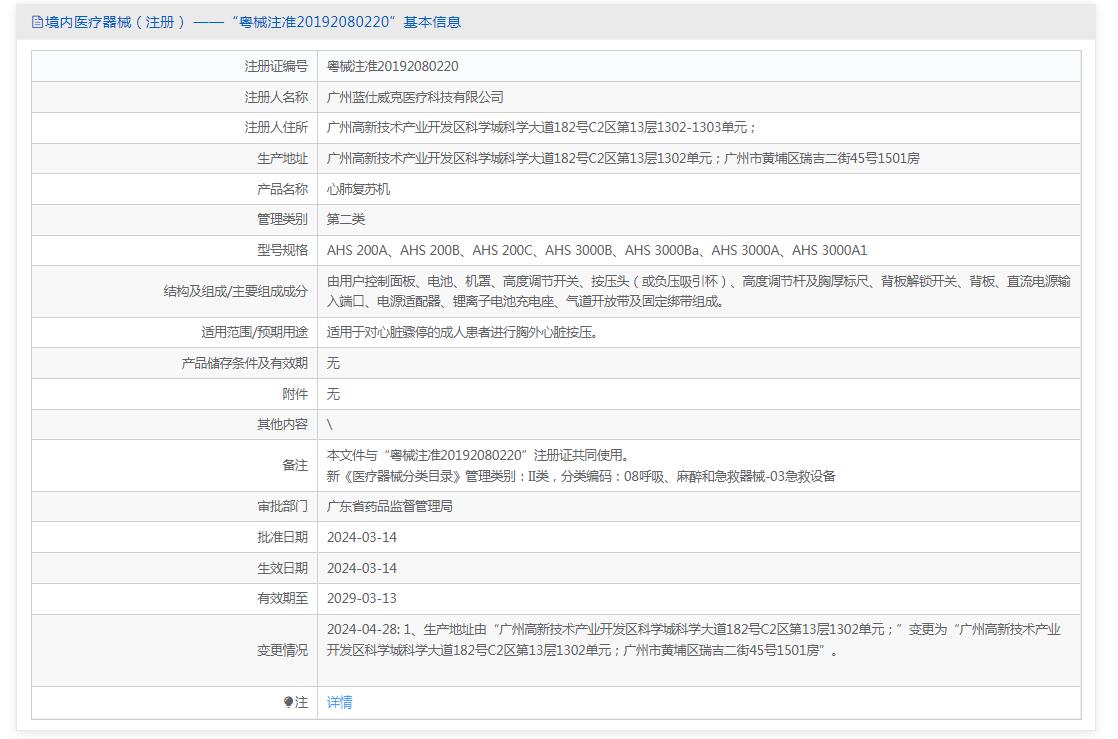This screenshot has height=739, width=1118.
Task: Click the registrant name 广州蓝仕威克医疗科技有限公司
Action: click(415, 97)
